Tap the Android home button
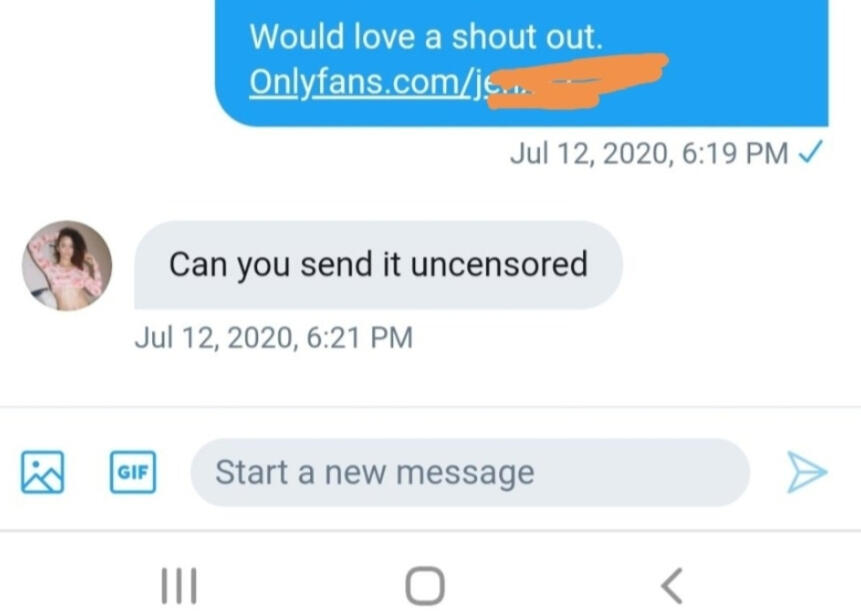The image size is (861, 615). coord(425,586)
